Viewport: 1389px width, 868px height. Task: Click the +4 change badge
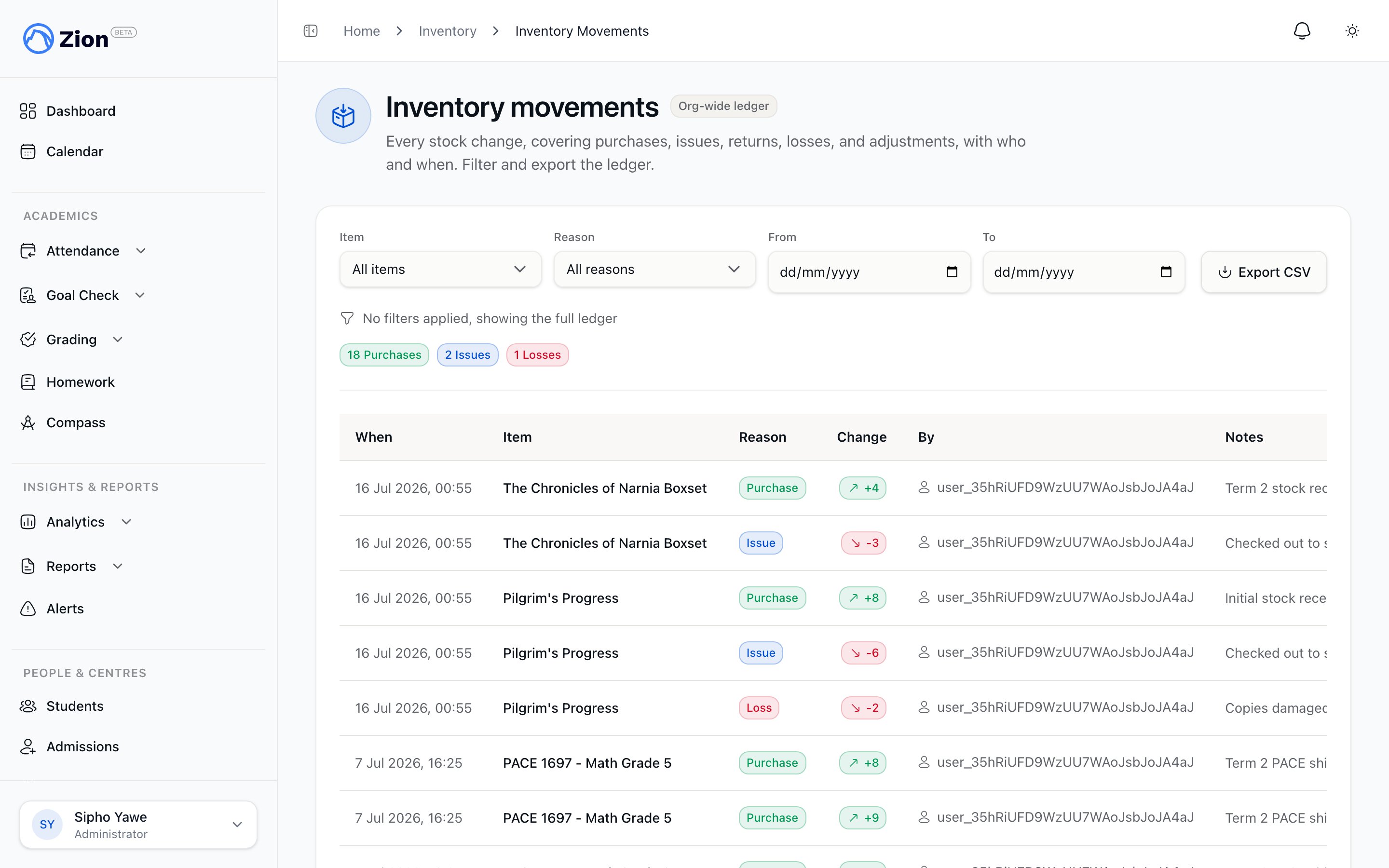(863, 488)
